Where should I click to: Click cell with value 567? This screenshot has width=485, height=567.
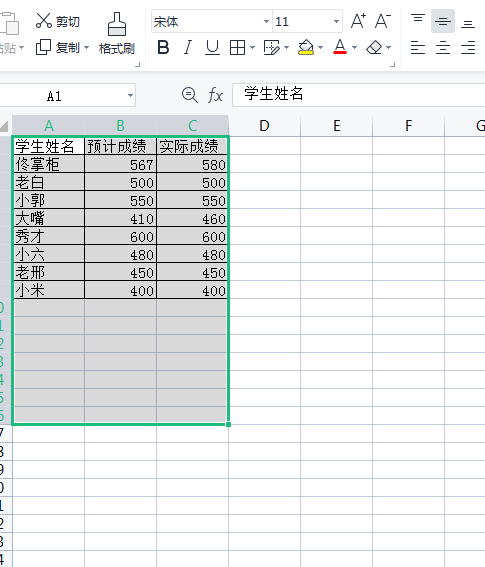pos(120,164)
